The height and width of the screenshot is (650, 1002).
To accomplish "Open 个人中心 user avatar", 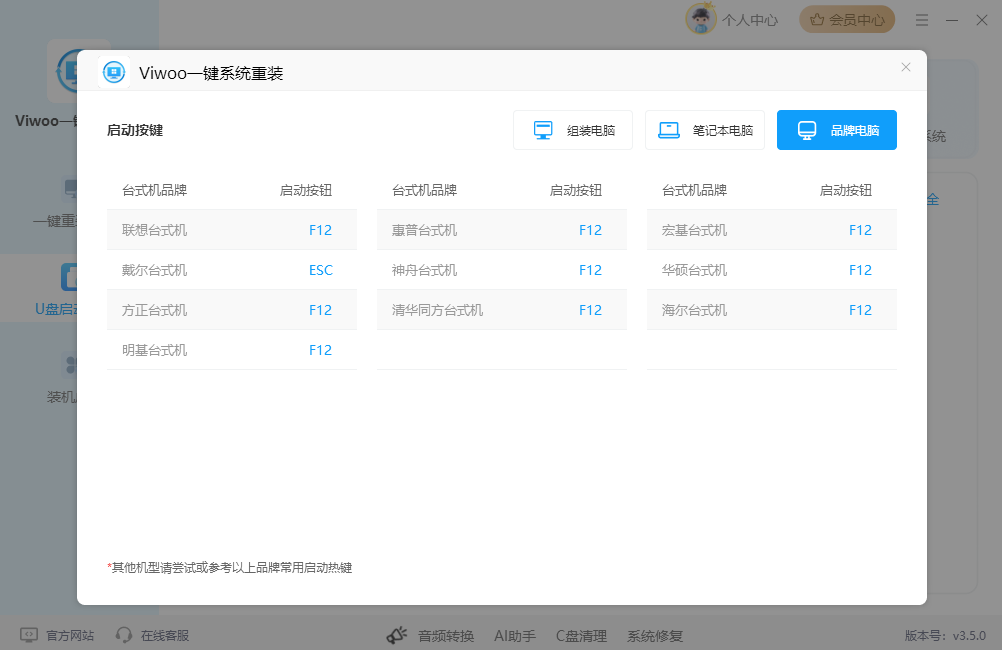I will pyautogui.click(x=700, y=19).
